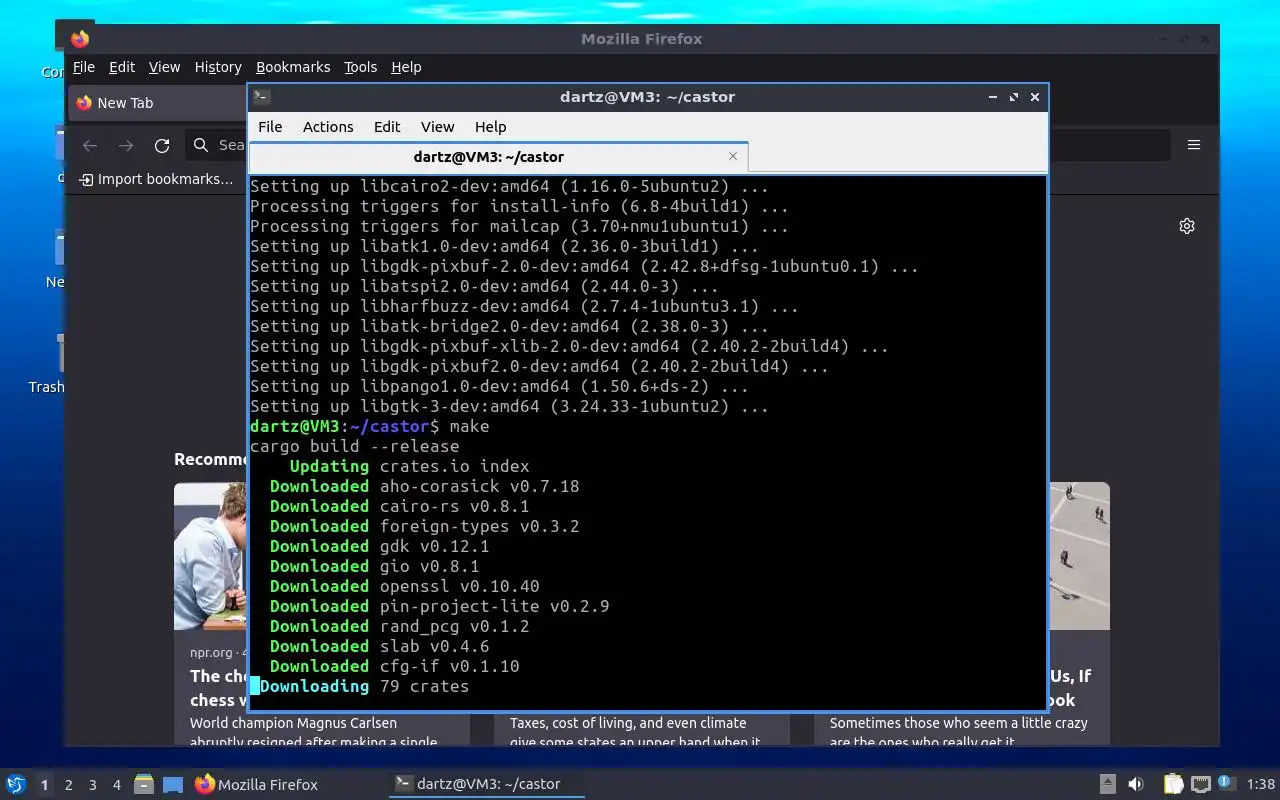Click the Firefox back arrow button

(90, 145)
